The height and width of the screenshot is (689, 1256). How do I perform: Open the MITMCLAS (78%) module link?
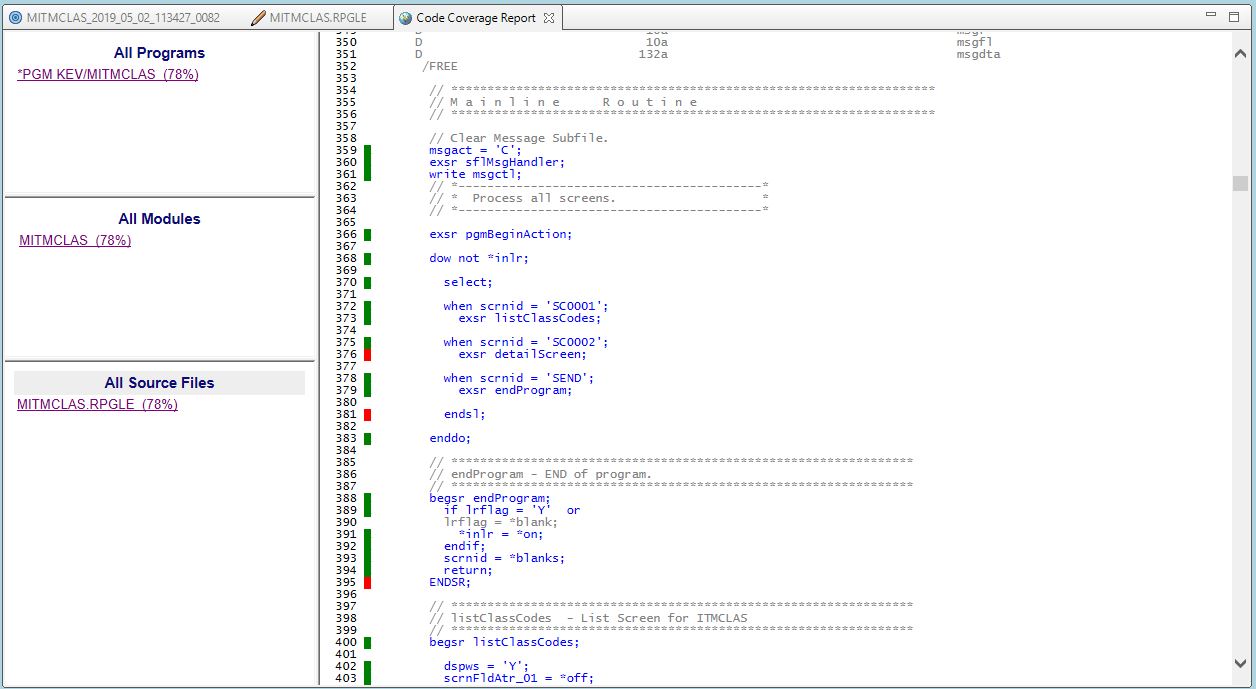(x=75, y=241)
